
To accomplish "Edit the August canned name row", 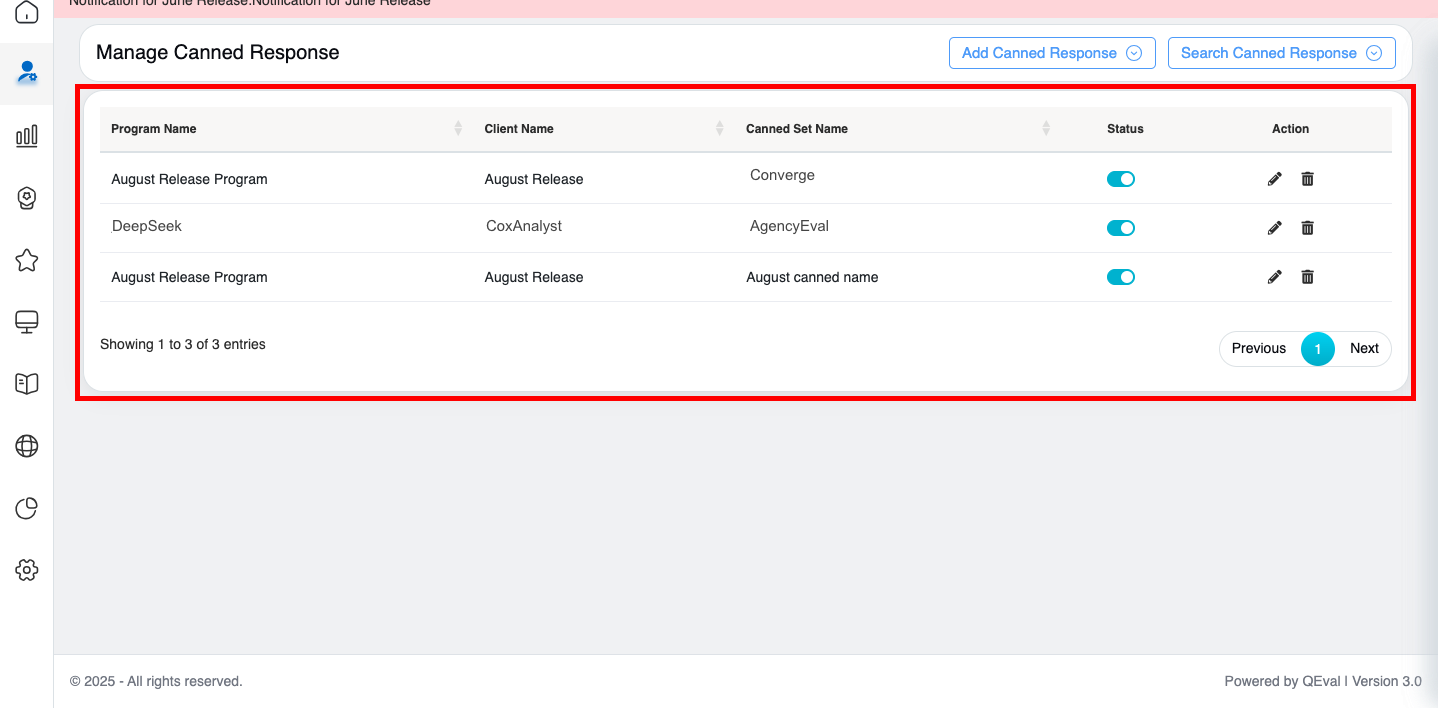I will pos(1274,277).
